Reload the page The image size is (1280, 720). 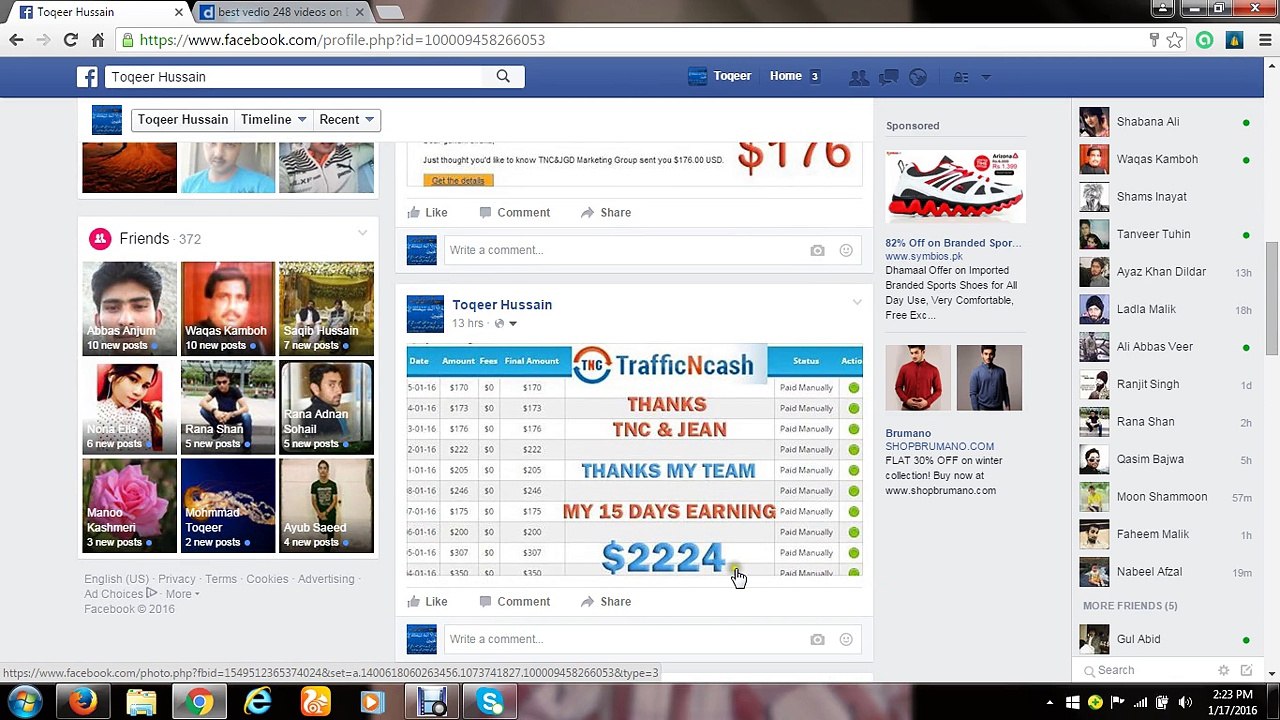[x=70, y=40]
